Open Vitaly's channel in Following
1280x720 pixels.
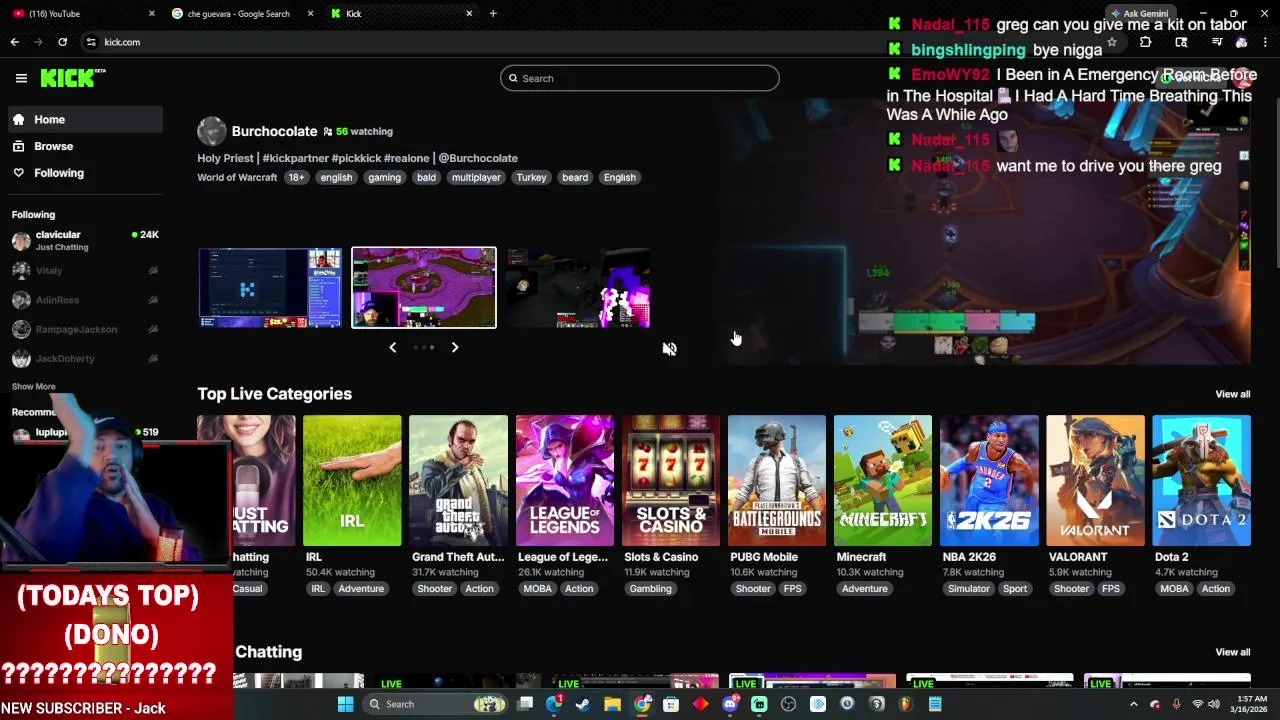[x=84, y=270]
